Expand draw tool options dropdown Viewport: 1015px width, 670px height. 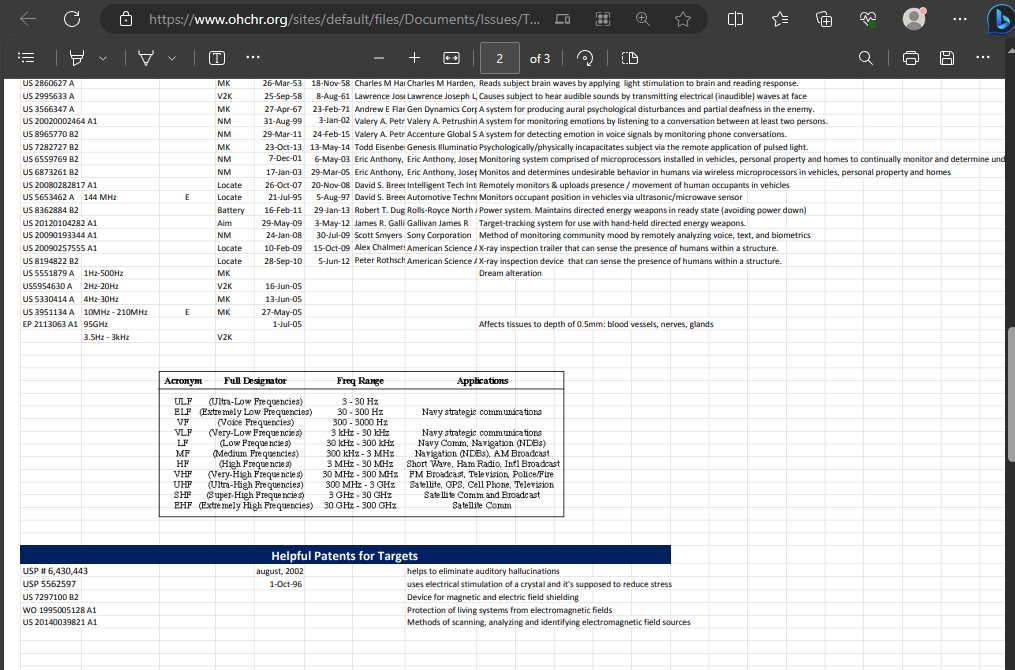coord(172,58)
